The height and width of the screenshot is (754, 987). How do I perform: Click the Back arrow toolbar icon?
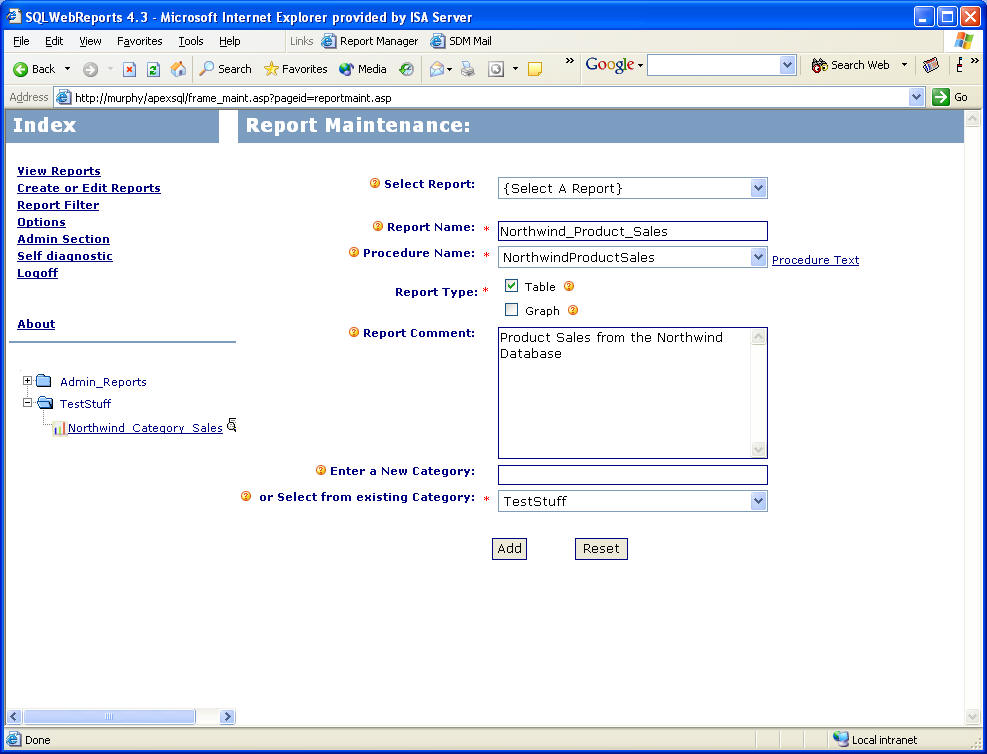coord(20,69)
